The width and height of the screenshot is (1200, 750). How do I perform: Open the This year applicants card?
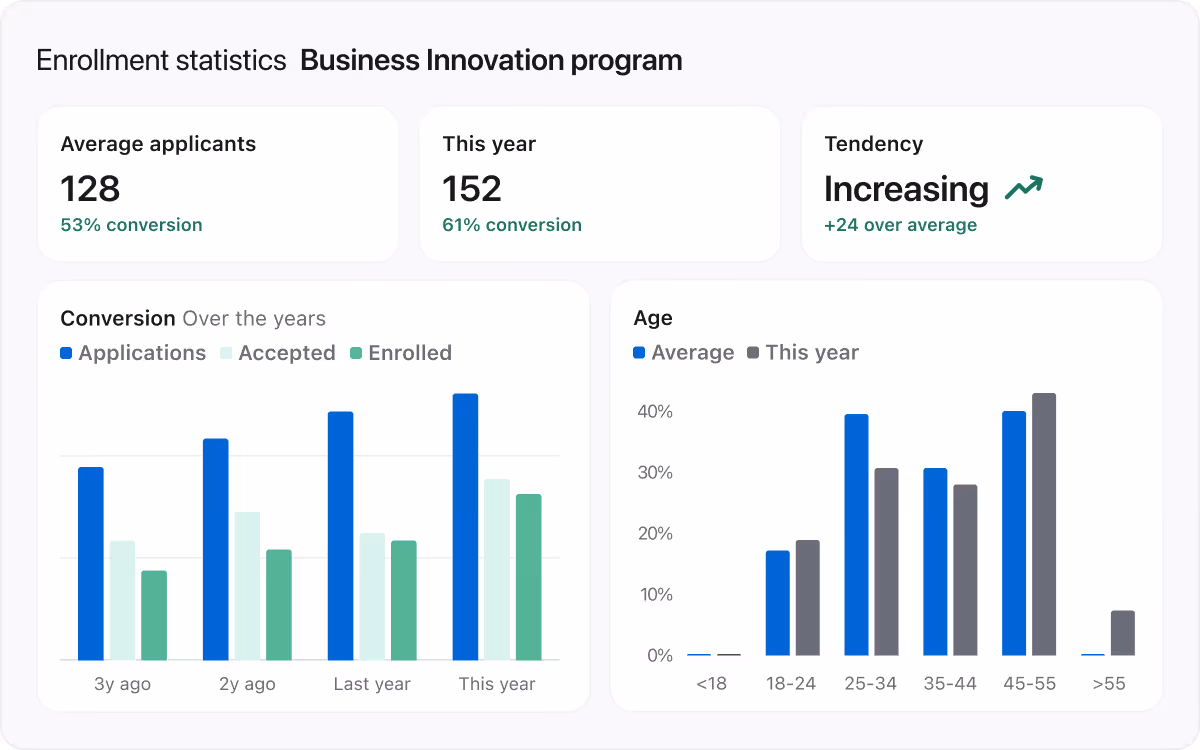599,184
